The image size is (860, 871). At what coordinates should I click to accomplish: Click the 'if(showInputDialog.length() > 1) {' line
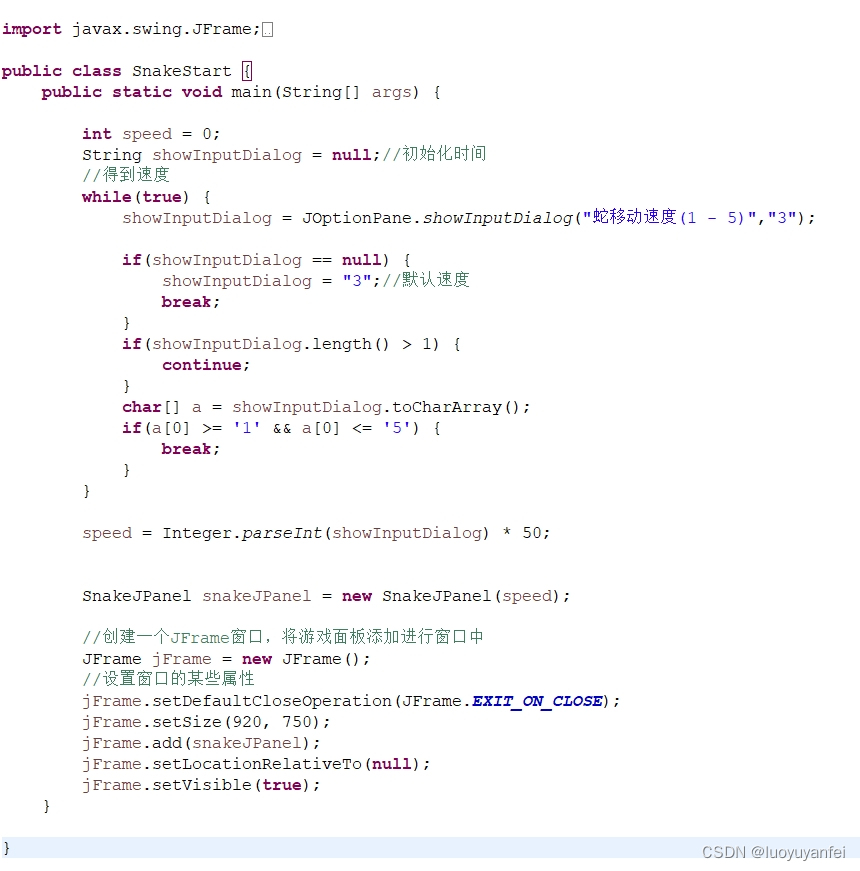[292, 344]
